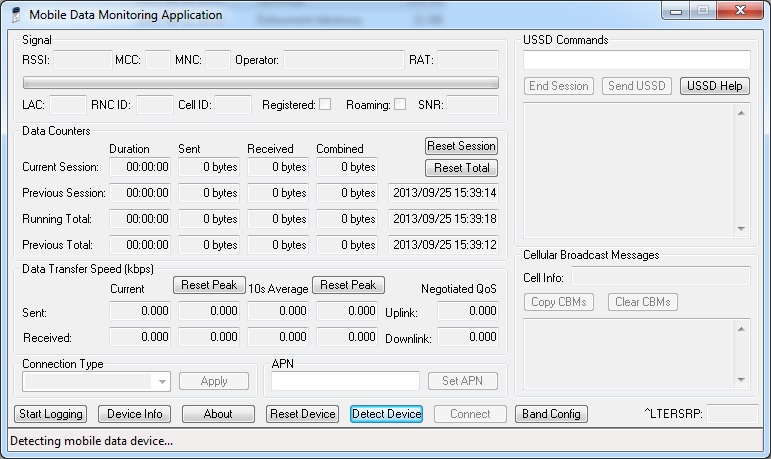Screen dimensions: 771x459
Task: Click the Detect Device button
Action: point(387,414)
